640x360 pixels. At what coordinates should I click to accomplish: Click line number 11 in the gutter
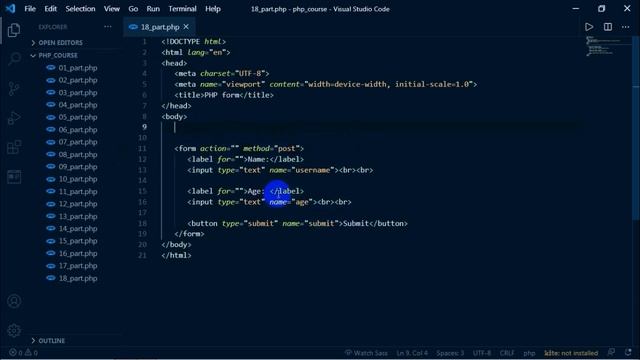pos(142,149)
